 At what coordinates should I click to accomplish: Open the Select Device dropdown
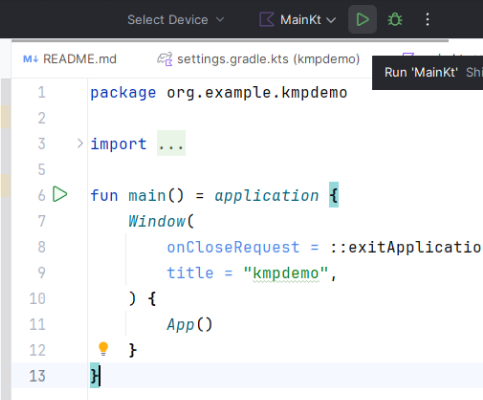pos(176,20)
